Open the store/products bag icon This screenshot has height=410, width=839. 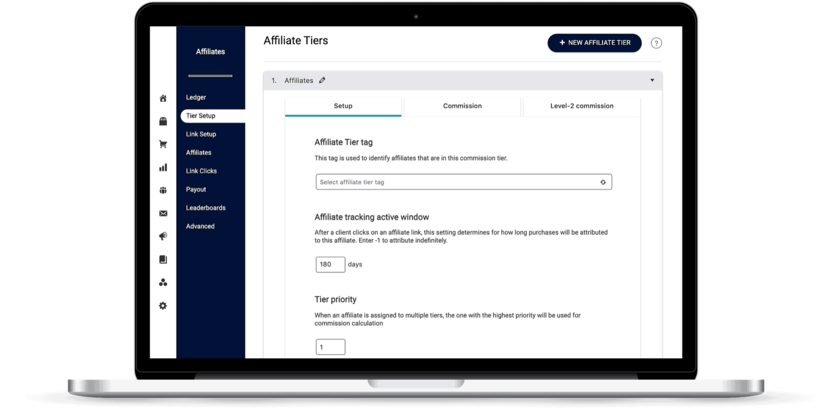[163, 122]
